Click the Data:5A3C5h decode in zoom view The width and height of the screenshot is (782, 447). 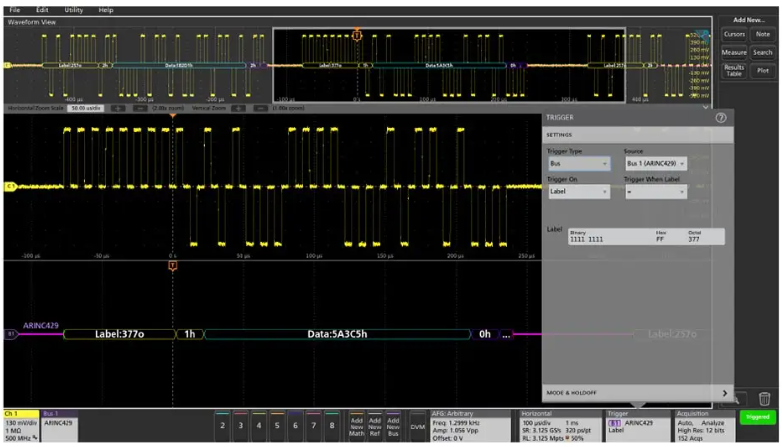[337, 334]
